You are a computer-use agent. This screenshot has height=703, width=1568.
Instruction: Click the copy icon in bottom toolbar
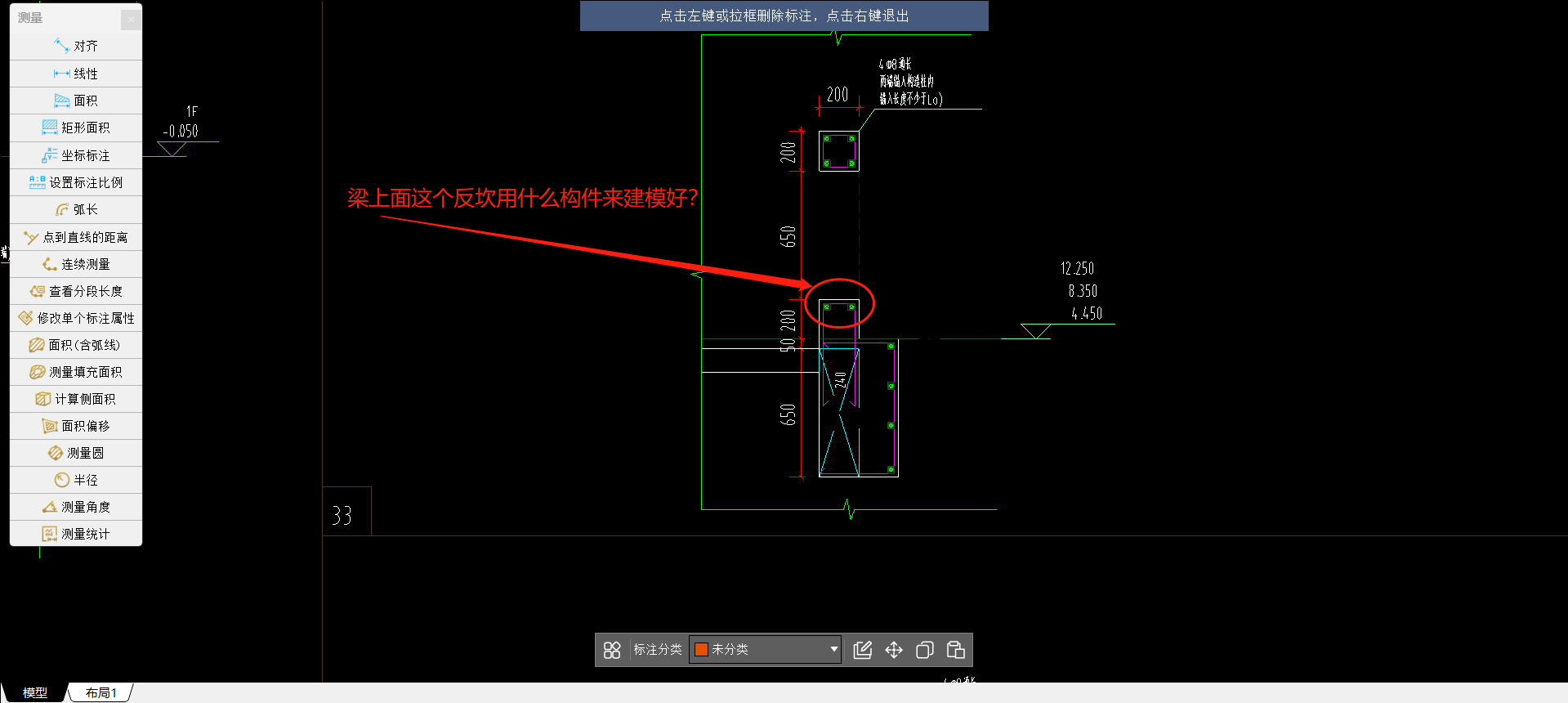coord(925,650)
